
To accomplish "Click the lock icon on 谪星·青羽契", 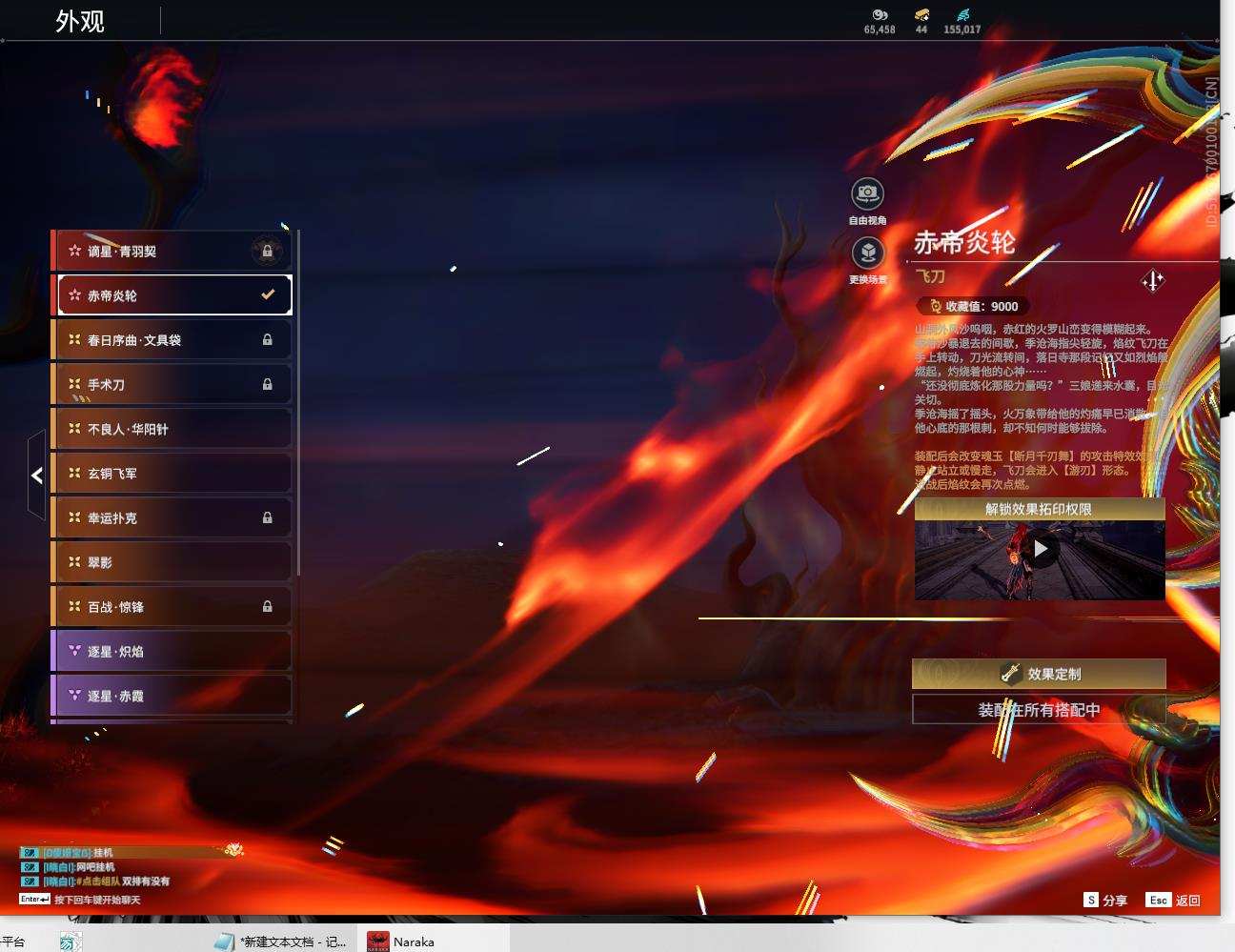I will pyautogui.click(x=267, y=252).
